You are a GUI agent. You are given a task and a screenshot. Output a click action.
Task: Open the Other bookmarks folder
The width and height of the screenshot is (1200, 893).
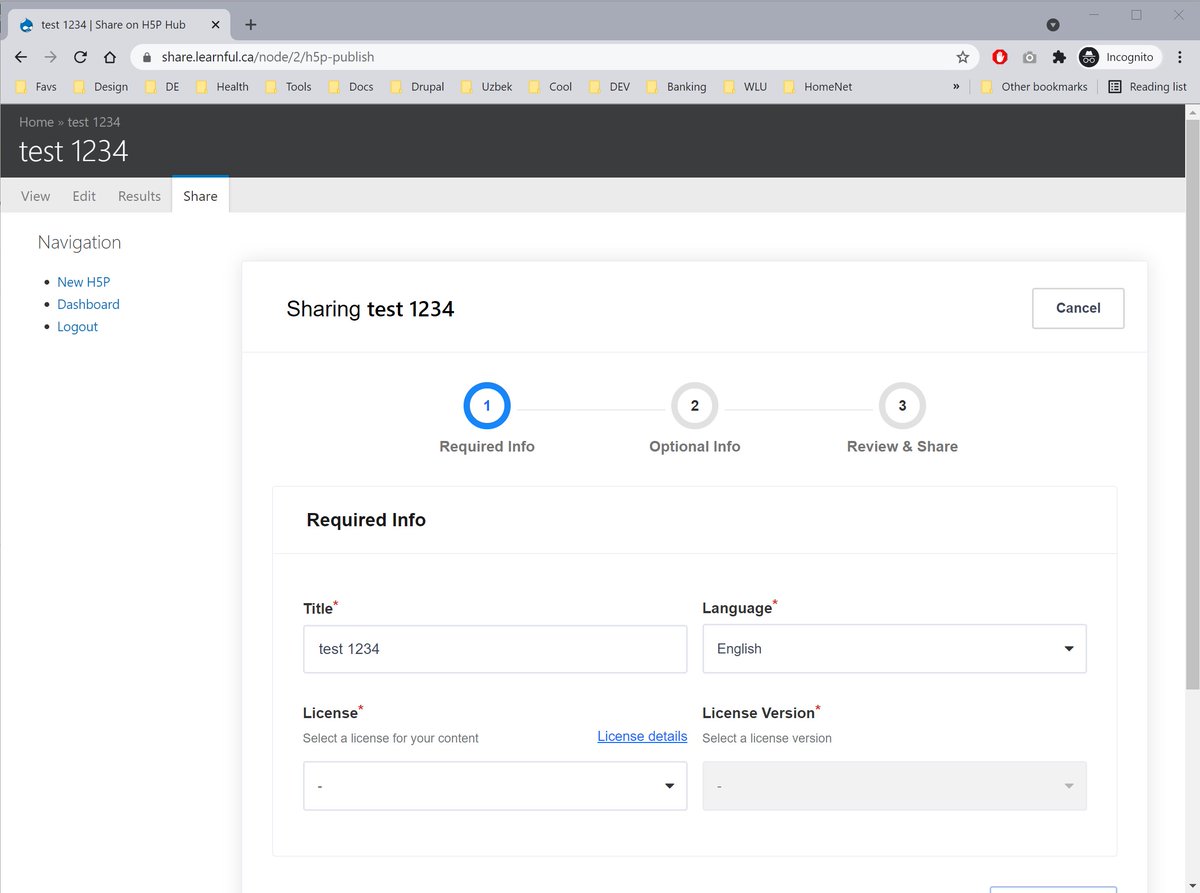pyautogui.click(x=1034, y=87)
